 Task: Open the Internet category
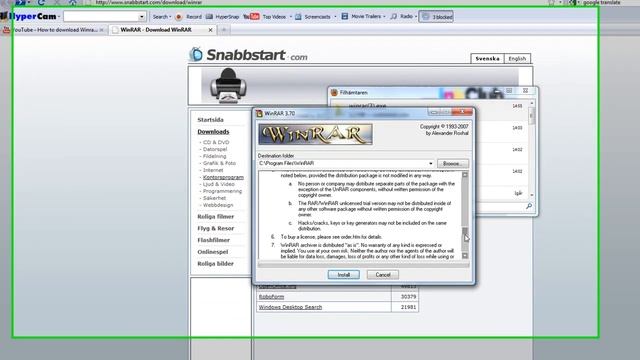click(213, 170)
